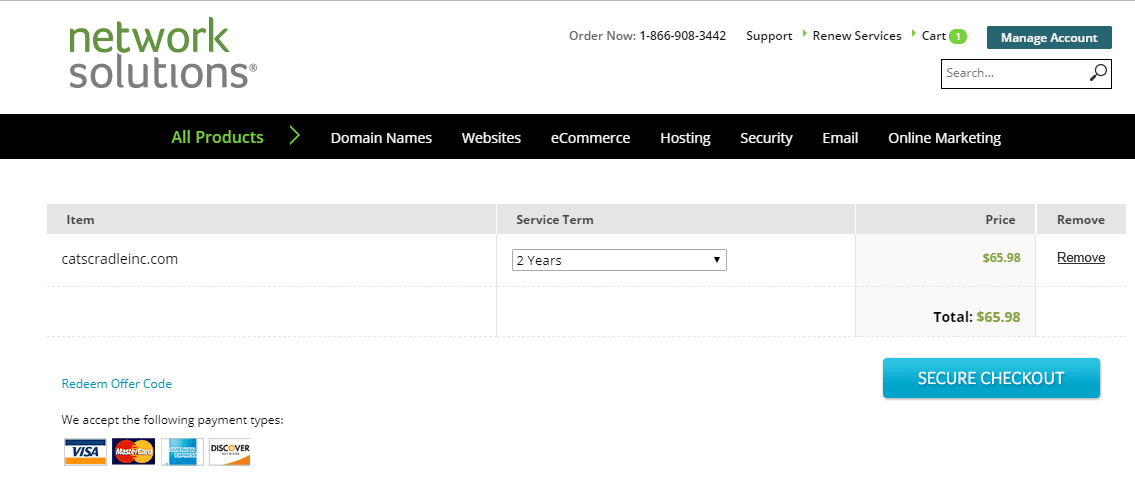
Task: Go to the eCommerce section
Action: (590, 138)
